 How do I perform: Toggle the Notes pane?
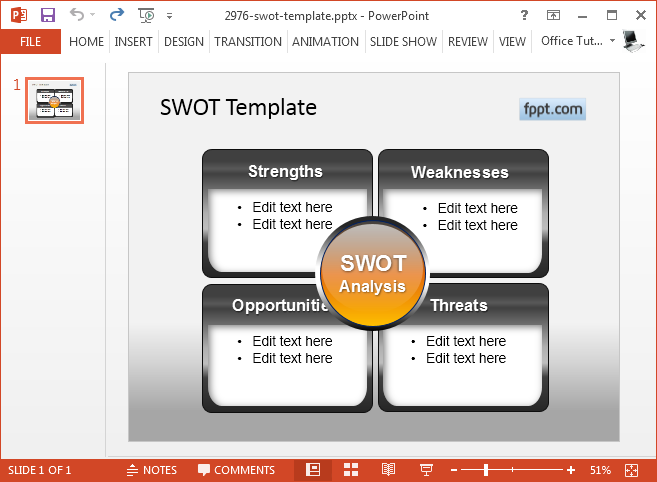[151, 470]
